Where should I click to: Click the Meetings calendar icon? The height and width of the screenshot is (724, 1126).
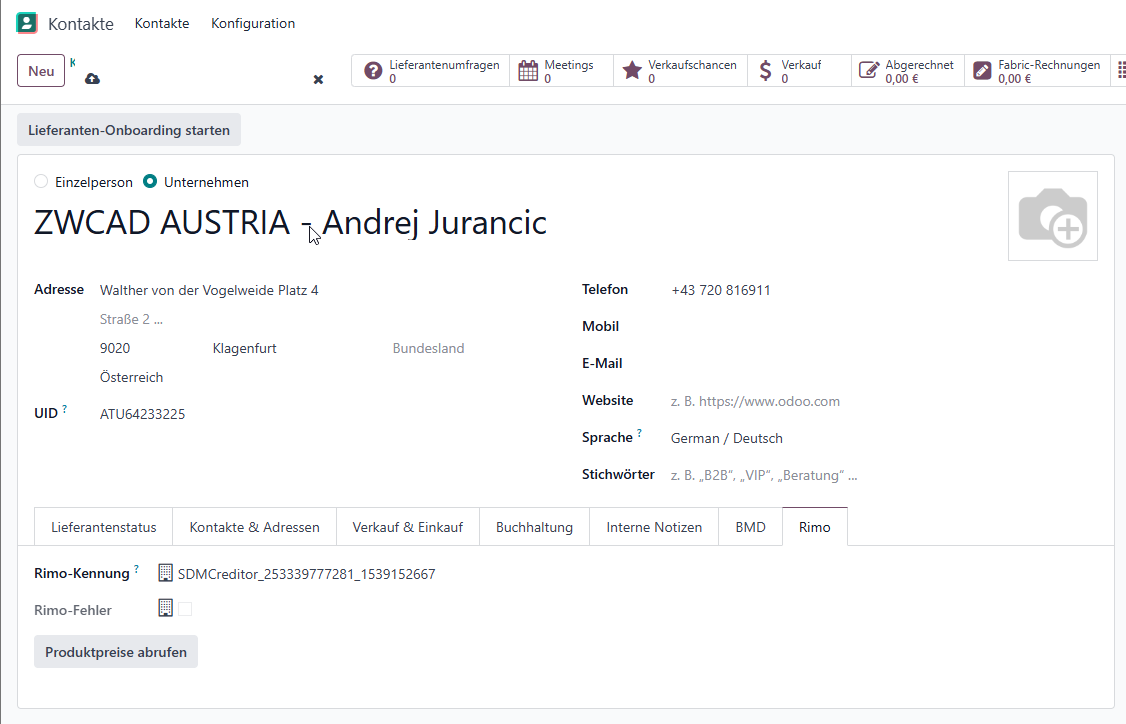point(528,70)
